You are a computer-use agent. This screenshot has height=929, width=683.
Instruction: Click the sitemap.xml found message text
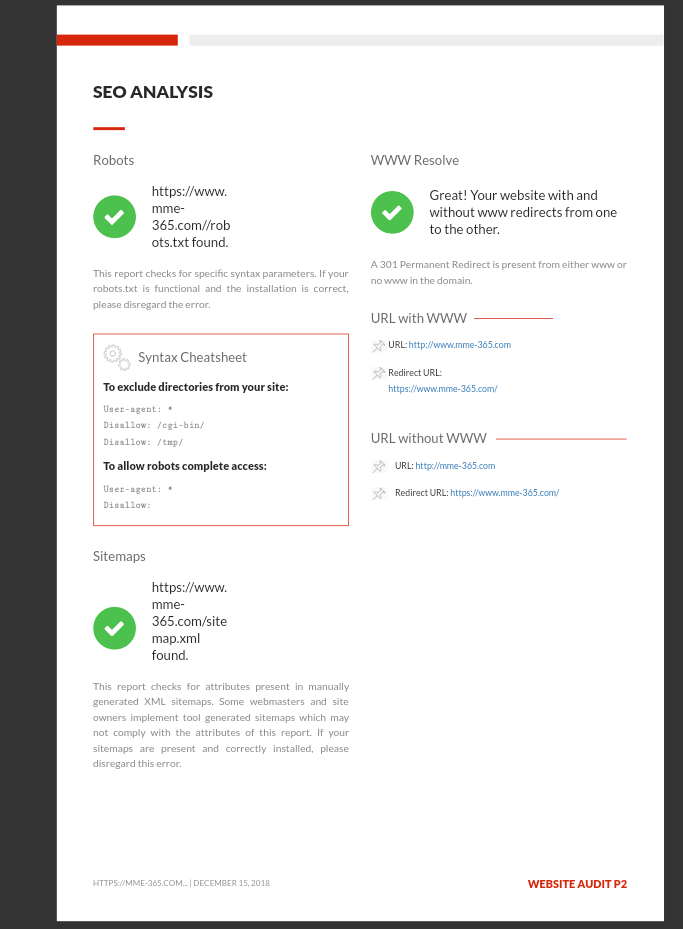[189, 621]
